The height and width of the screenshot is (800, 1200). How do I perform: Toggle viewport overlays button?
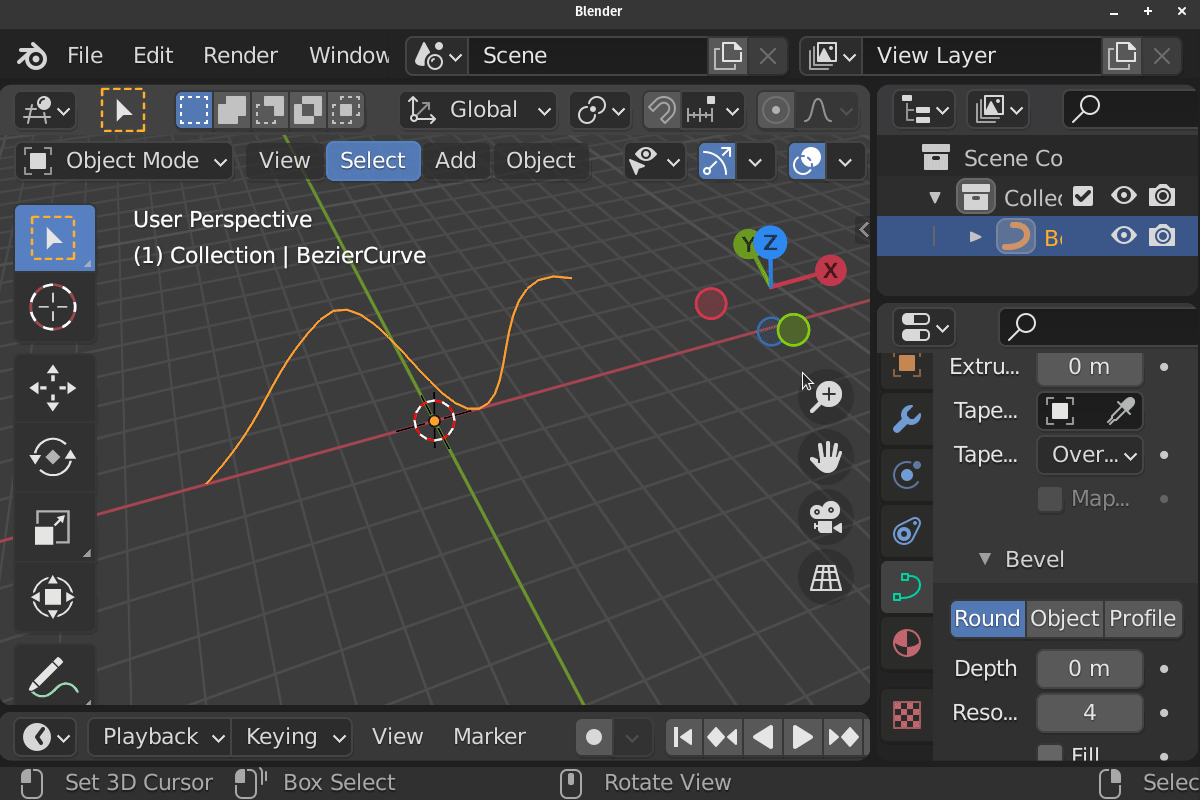808,161
